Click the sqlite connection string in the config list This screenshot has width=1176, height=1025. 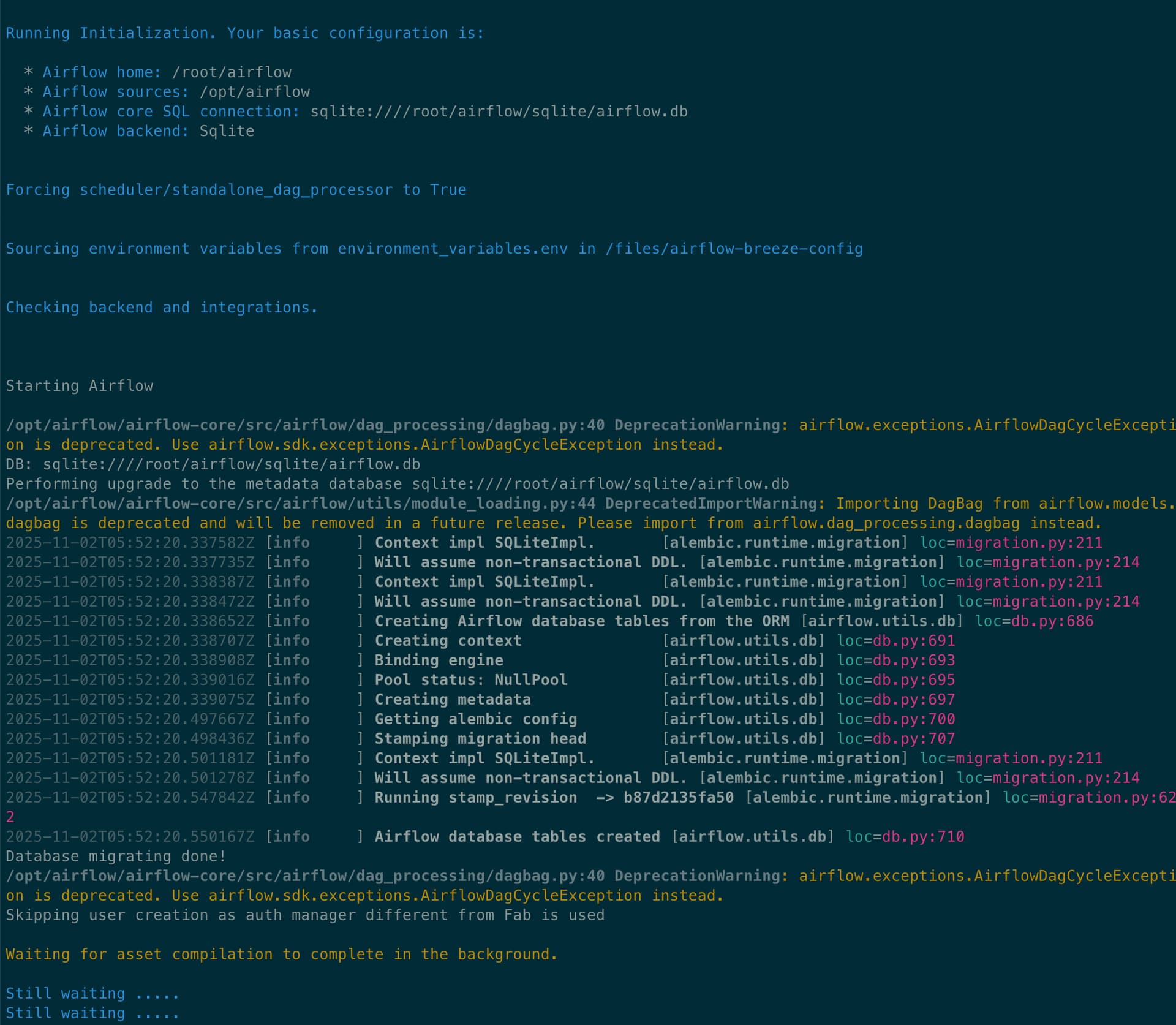[x=499, y=112]
